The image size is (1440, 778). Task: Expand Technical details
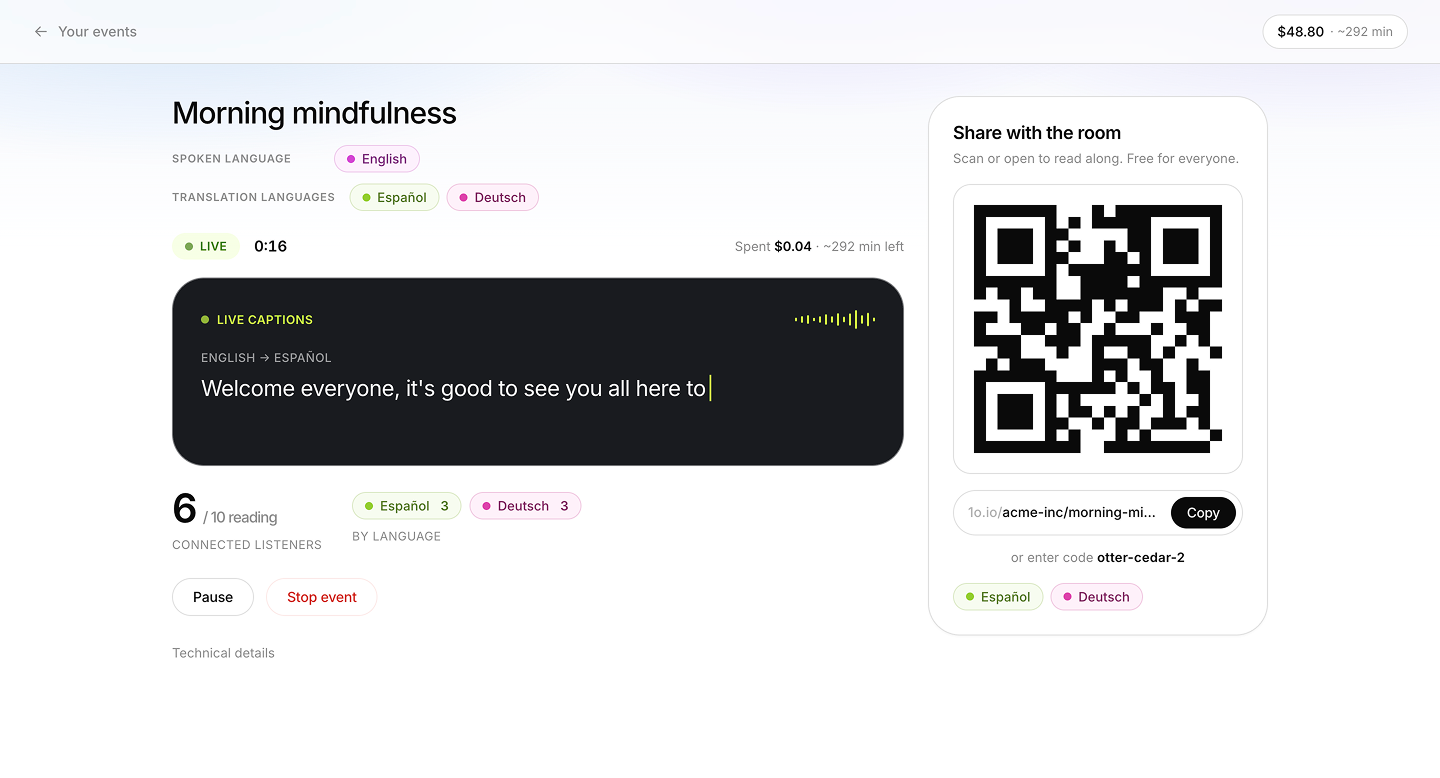pos(223,653)
